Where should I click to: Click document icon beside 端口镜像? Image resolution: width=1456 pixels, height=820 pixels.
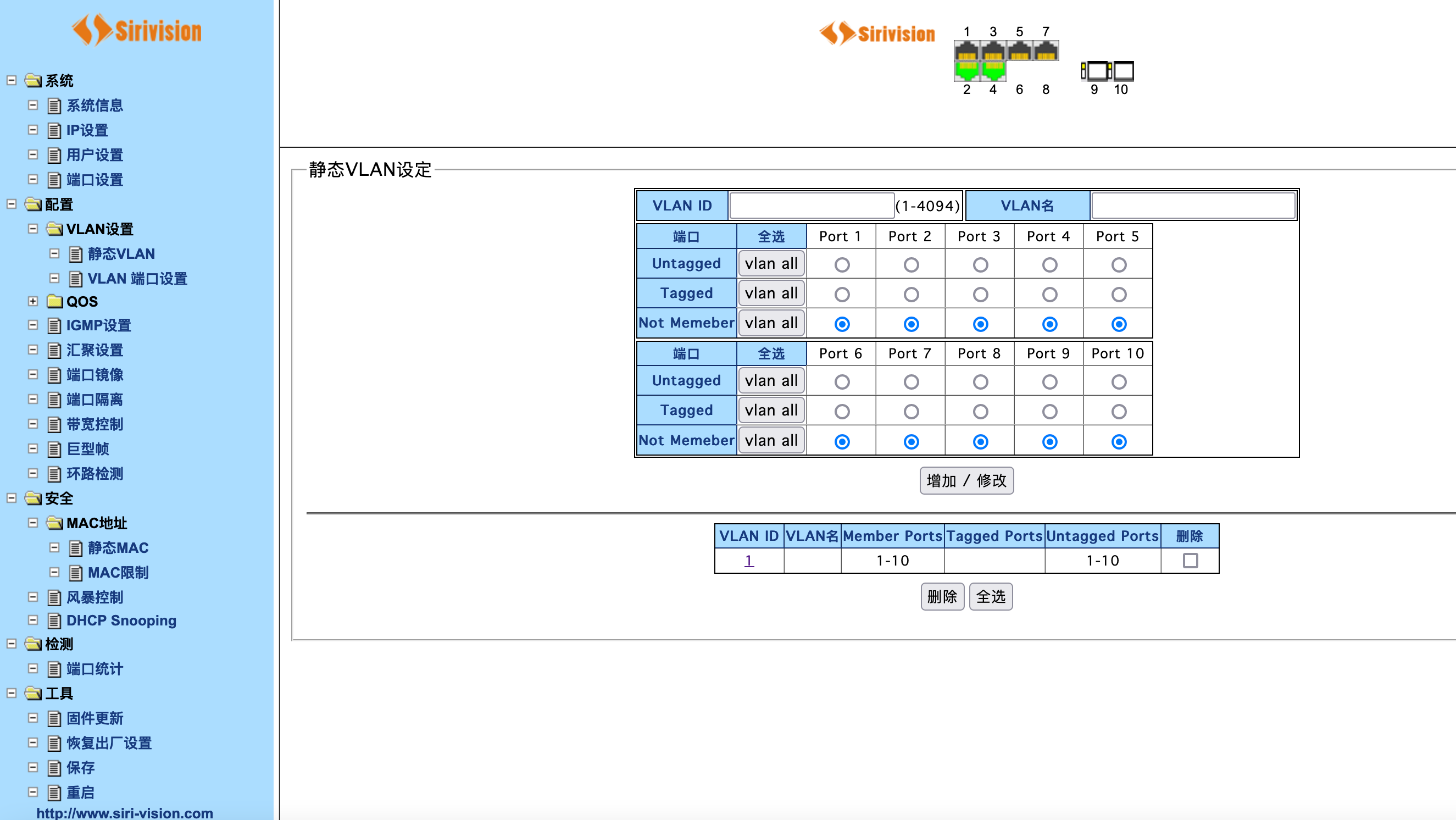54,375
